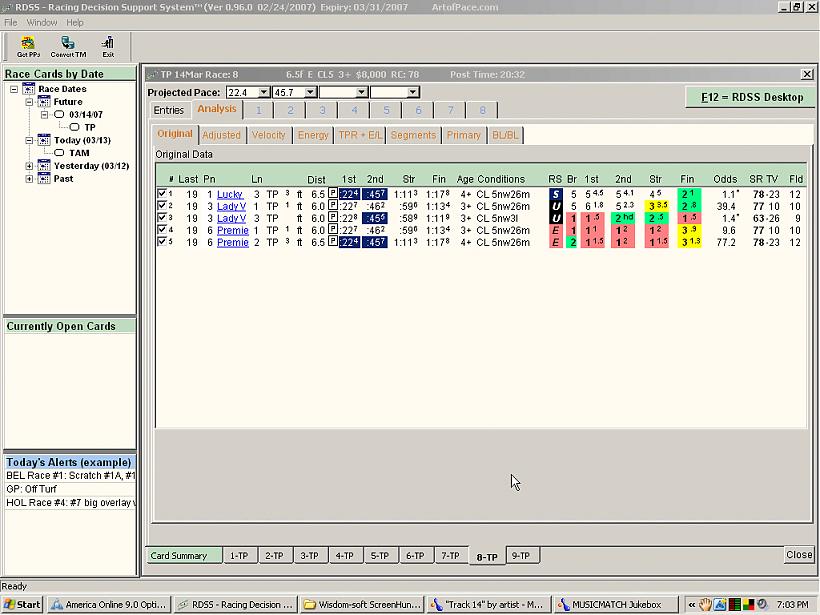Uncheck the row 3 Lady V checkbox
The width and height of the screenshot is (820, 615).
click(162, 218)
